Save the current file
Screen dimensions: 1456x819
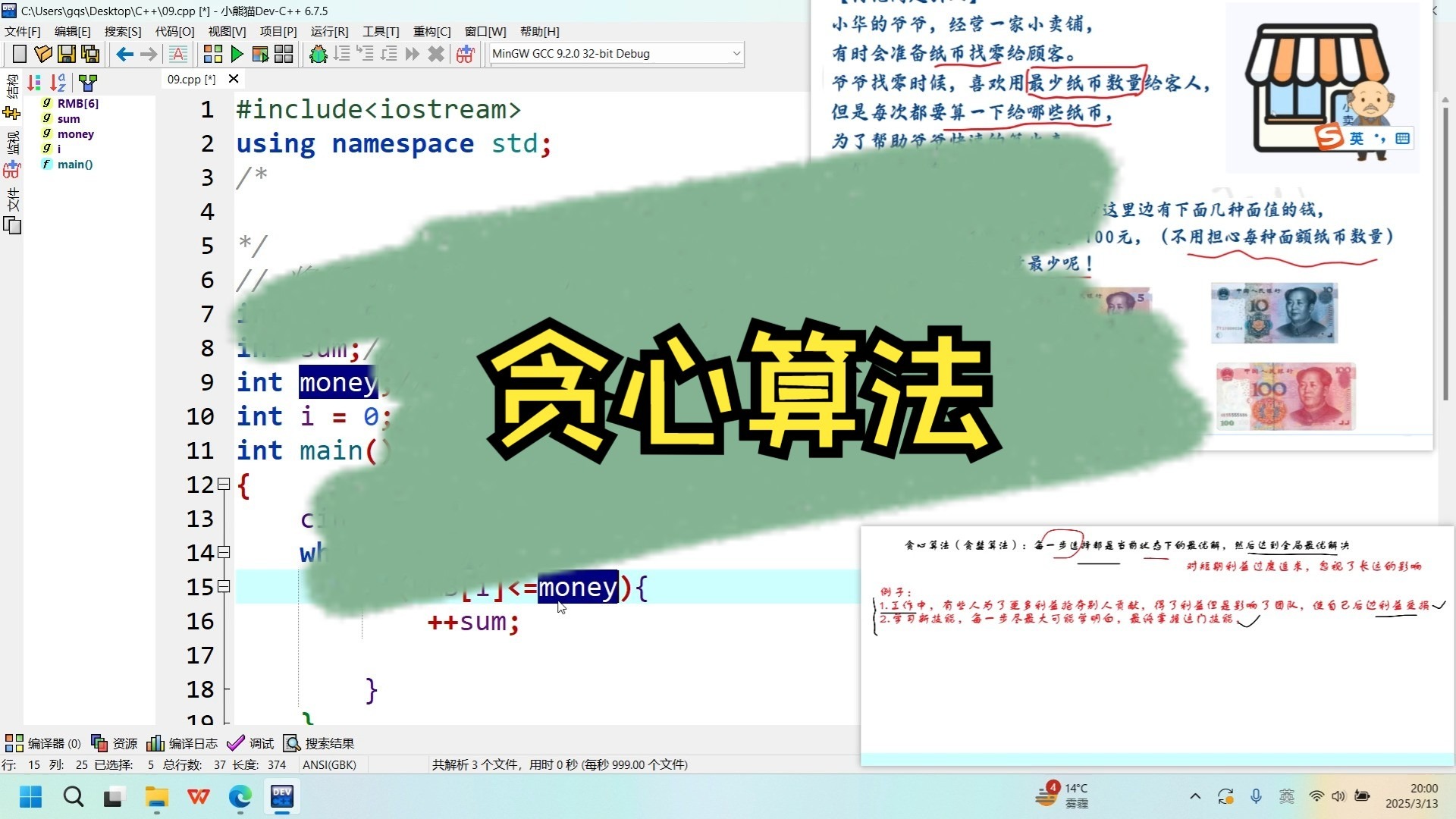tap(67, 54)
